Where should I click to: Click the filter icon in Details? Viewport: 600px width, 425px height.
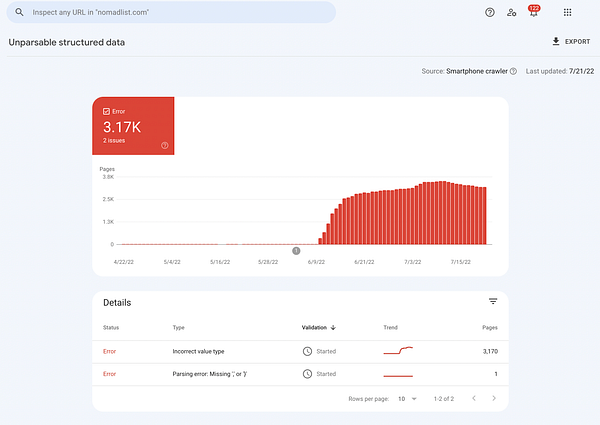point(493,302)
